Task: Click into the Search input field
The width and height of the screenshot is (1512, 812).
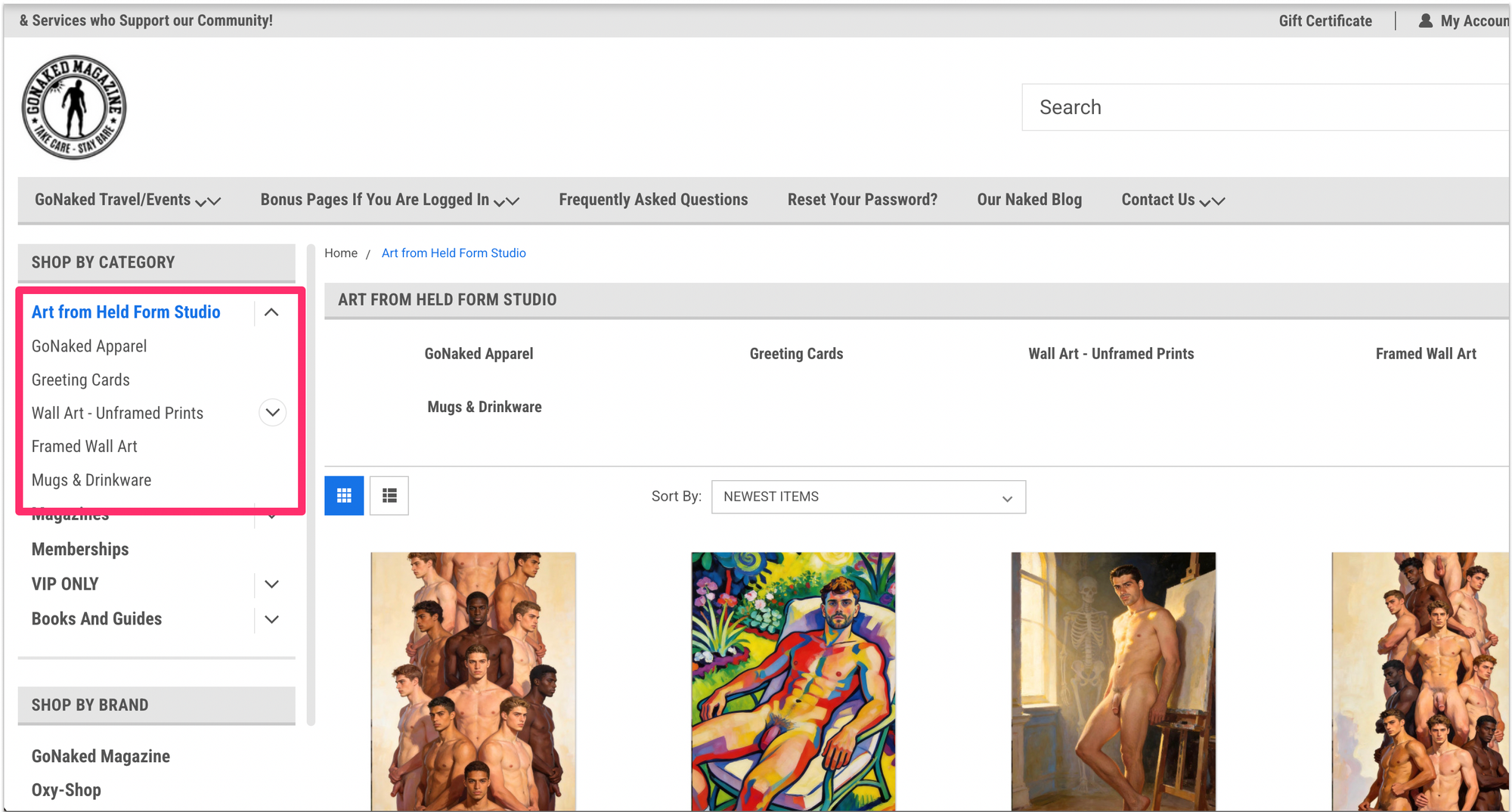Action: 1266,107
